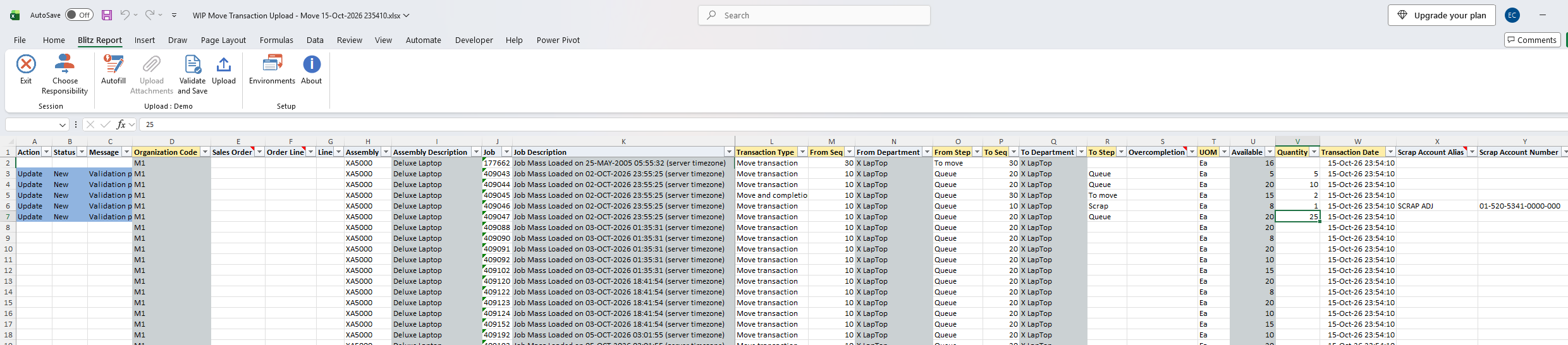
Task: Open the Sales Order filter dropdown
Action: click(x=259, y=152)
